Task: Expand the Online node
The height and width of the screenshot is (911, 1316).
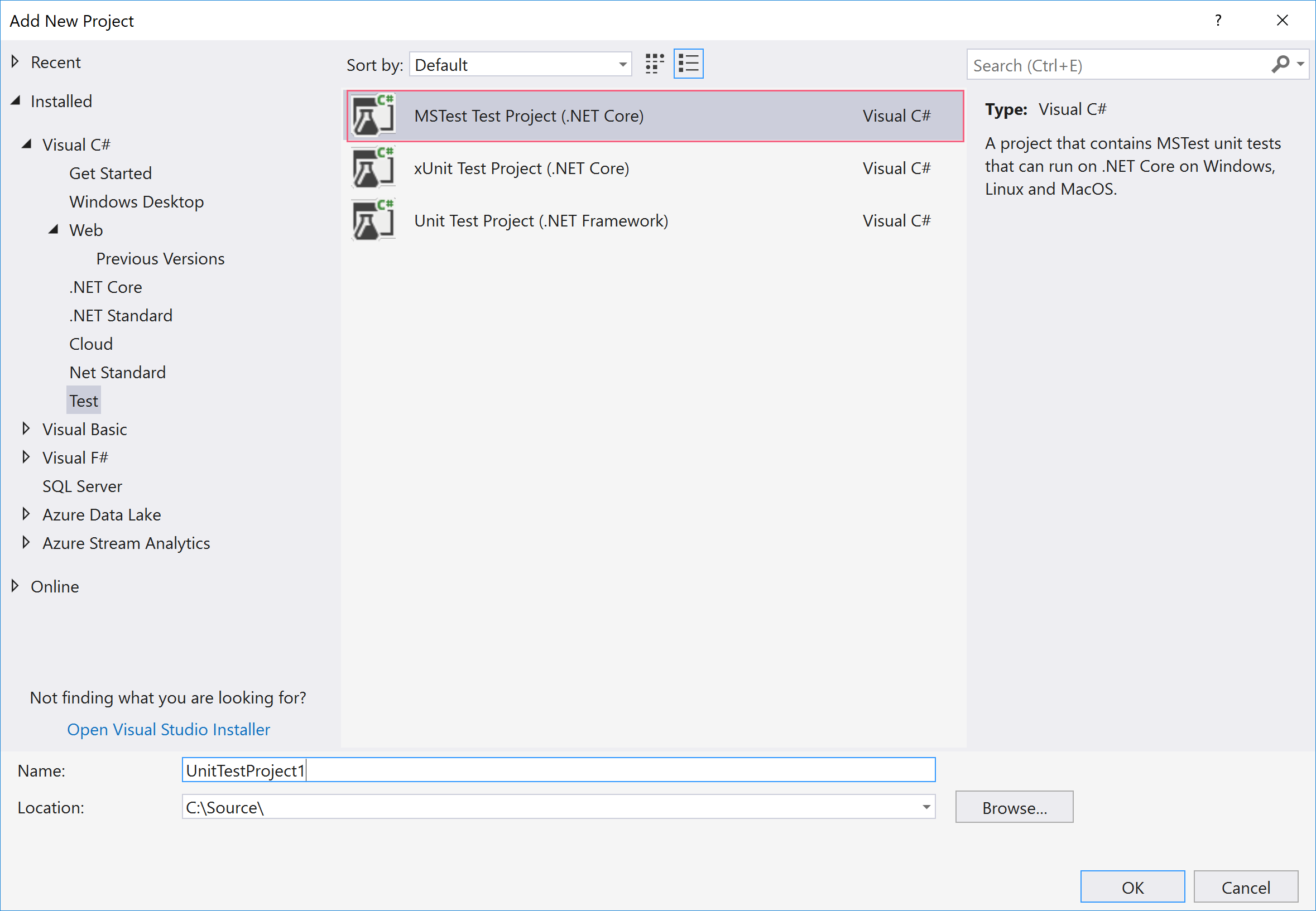Action: coord(16,586)
